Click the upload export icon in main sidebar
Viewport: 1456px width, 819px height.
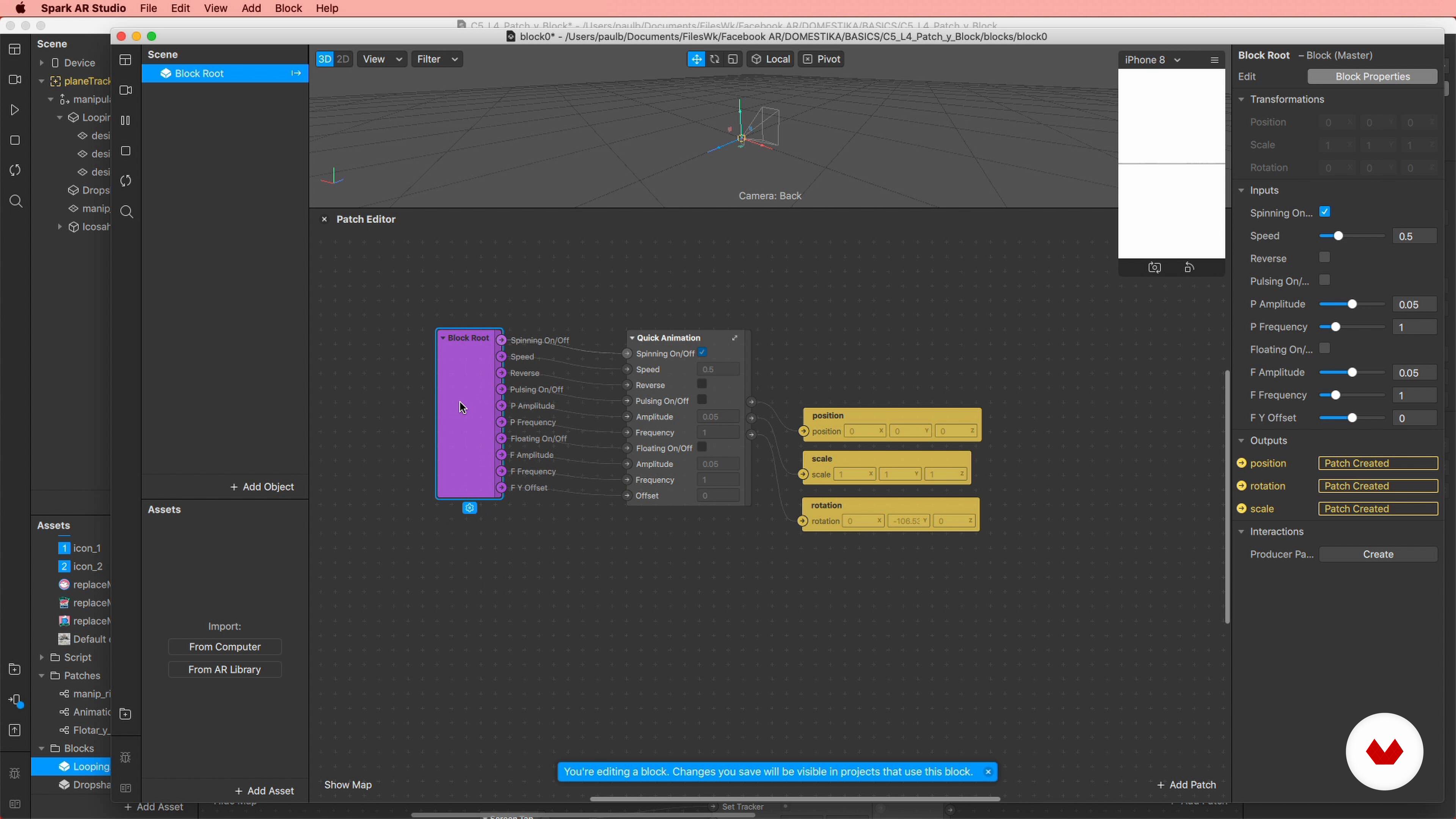15,730
